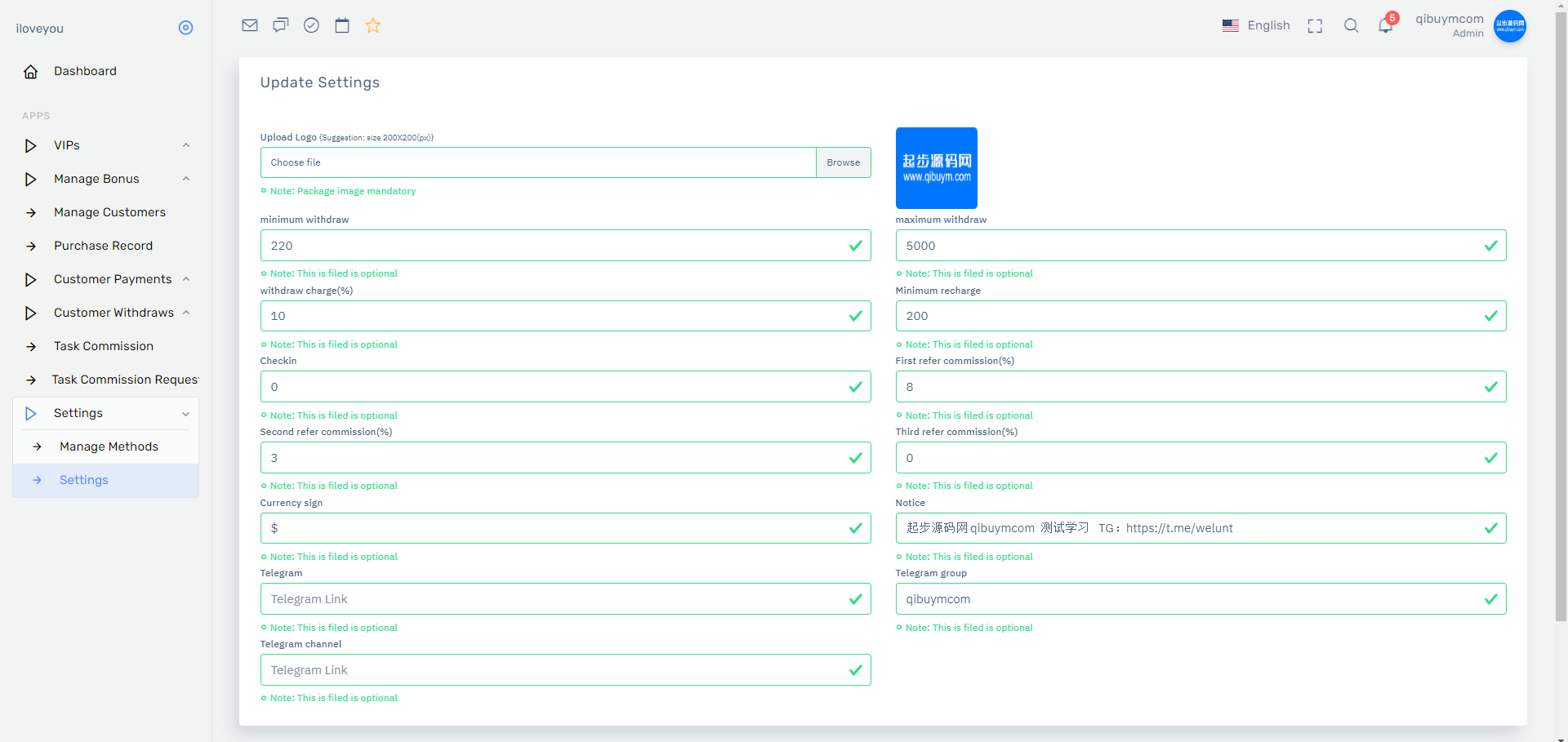Open the calendar icon in top bar
This screenshot has height=742, width=1568.
342,25
